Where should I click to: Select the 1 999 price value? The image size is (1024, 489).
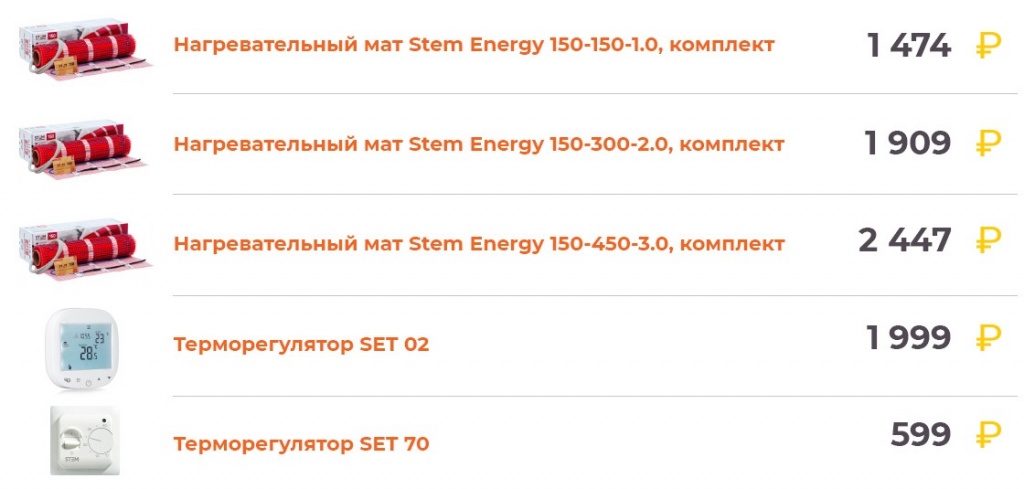[908, 338]
